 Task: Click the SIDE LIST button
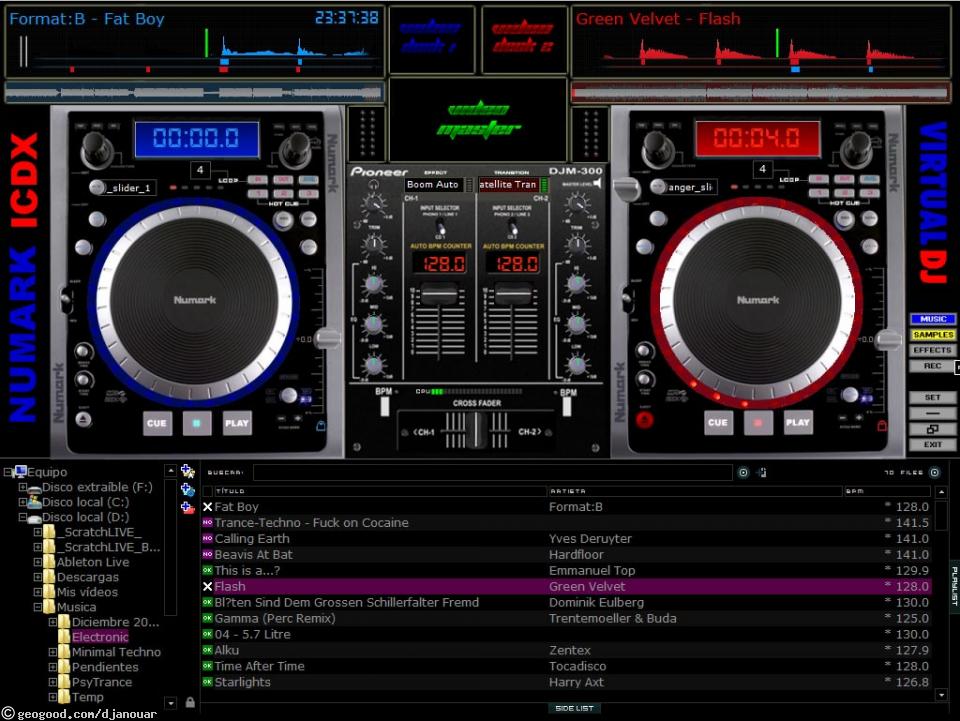574,708
